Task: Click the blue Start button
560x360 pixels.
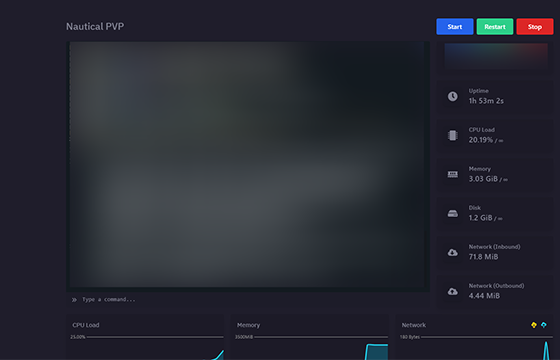Action: tap(455, 27)
